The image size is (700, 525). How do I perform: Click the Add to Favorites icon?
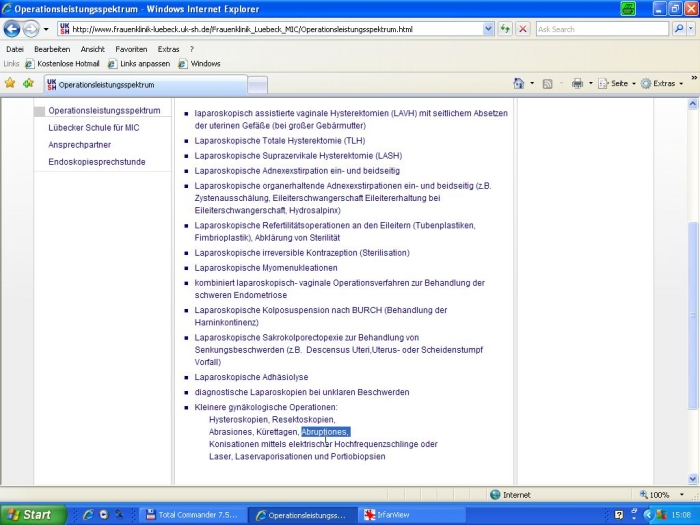[29, 83]
